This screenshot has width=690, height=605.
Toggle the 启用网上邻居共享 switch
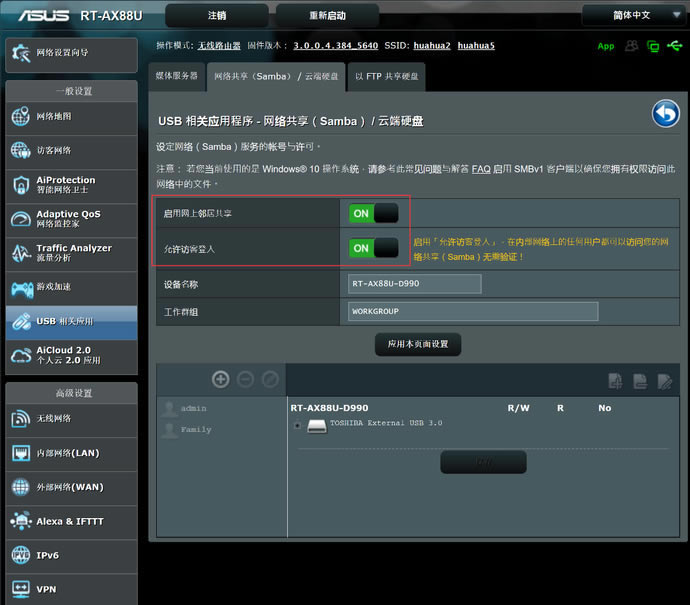point(373,213)
